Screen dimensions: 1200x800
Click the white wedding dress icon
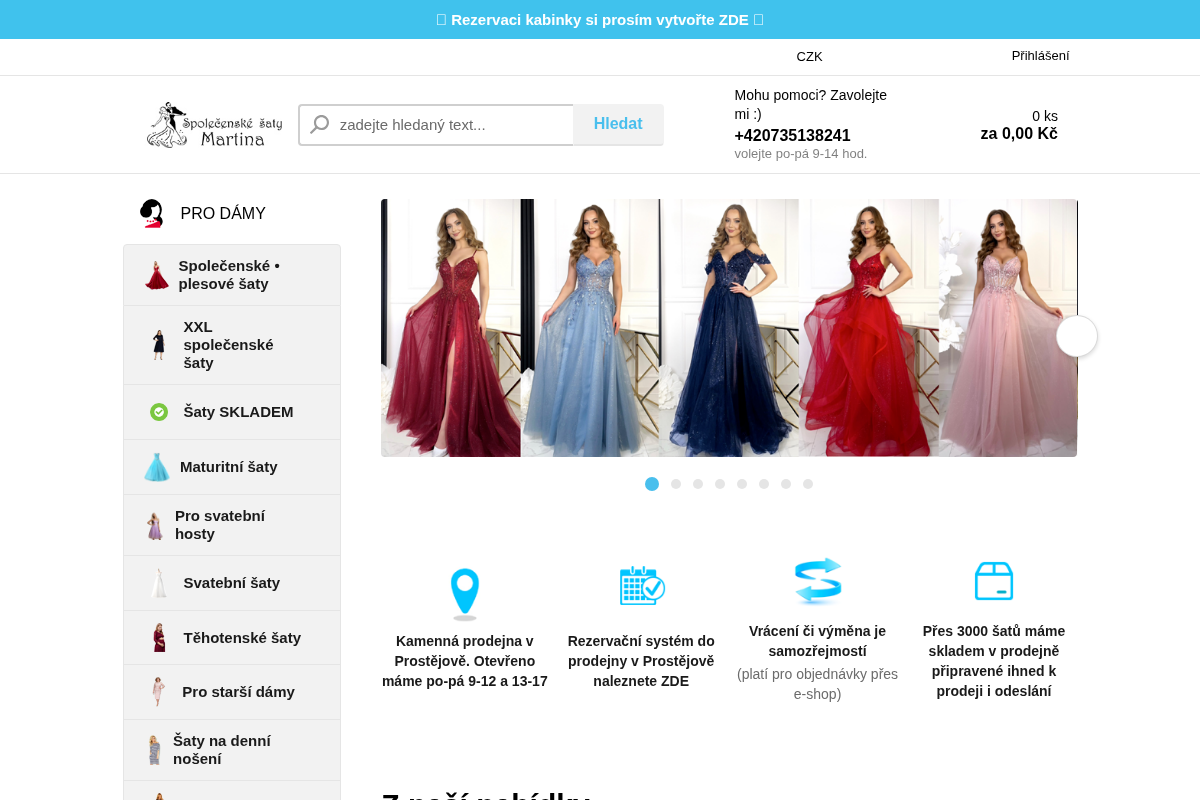[x=159, y=583]
